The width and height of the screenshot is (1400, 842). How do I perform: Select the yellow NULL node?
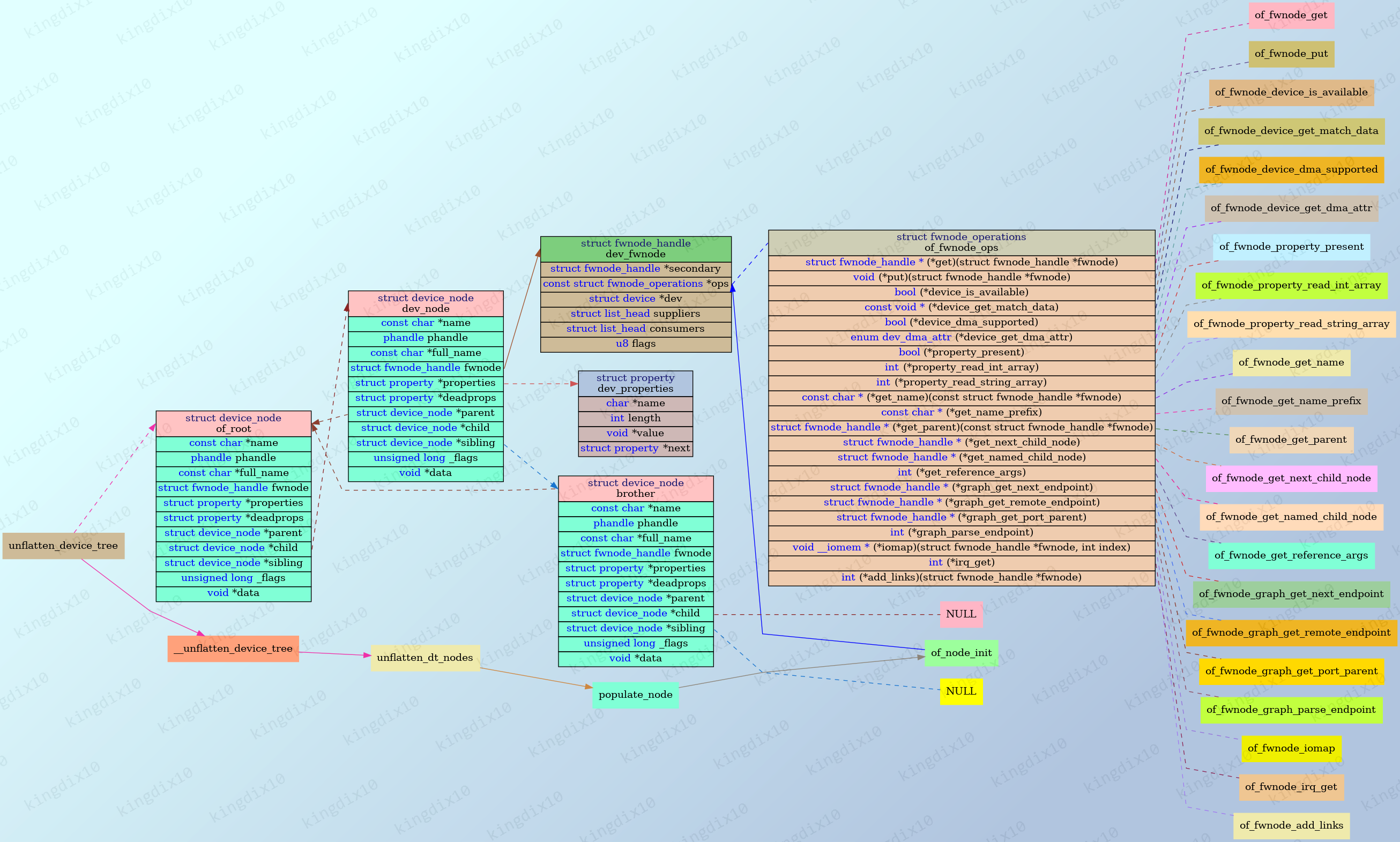962,691
